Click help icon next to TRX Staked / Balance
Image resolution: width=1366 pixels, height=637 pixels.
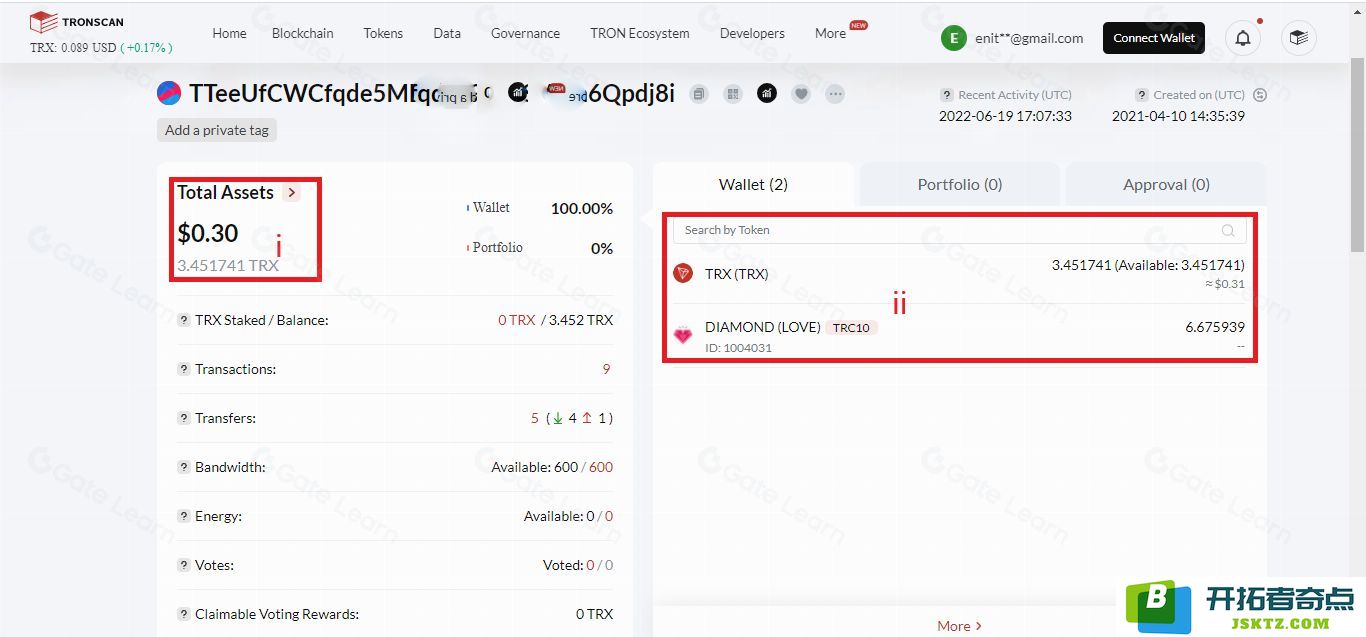(184, 320)
